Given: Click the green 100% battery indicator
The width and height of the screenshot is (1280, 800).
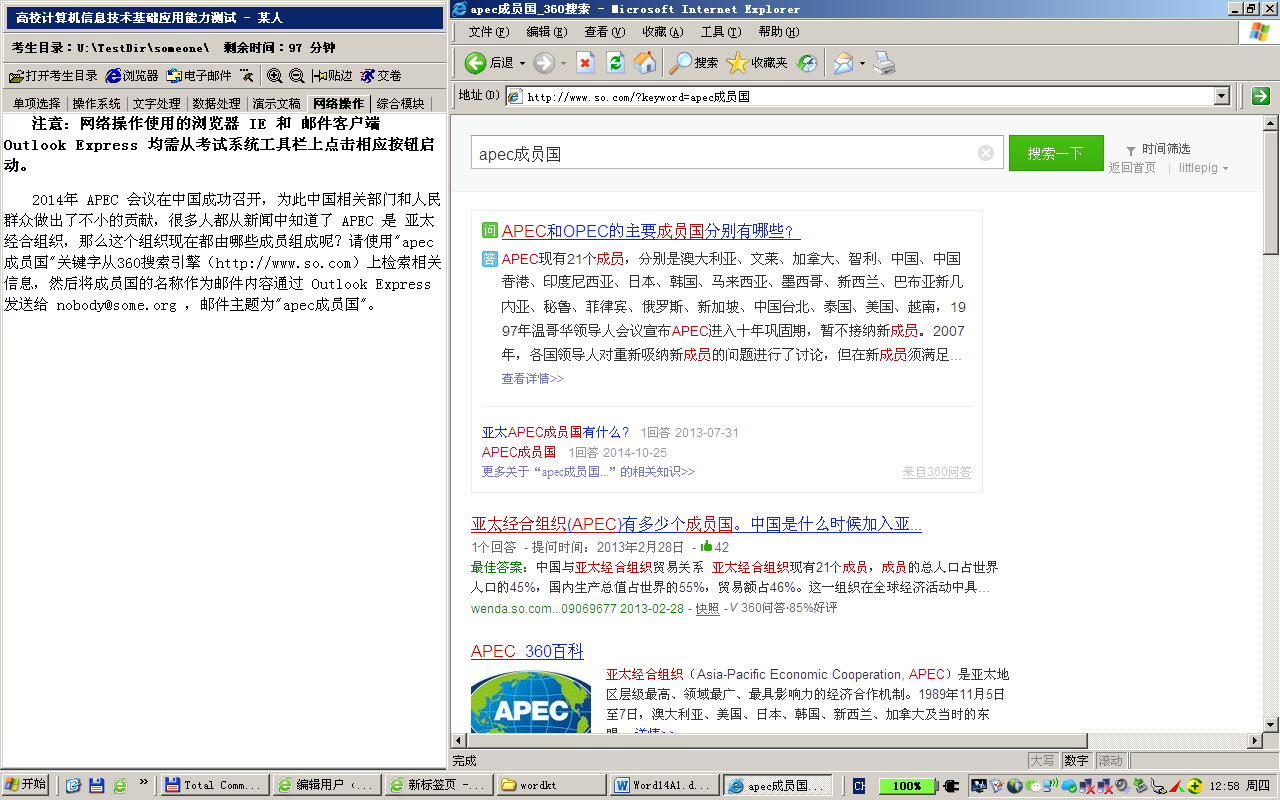Looking at the screenshot, I should click(907, 786).
